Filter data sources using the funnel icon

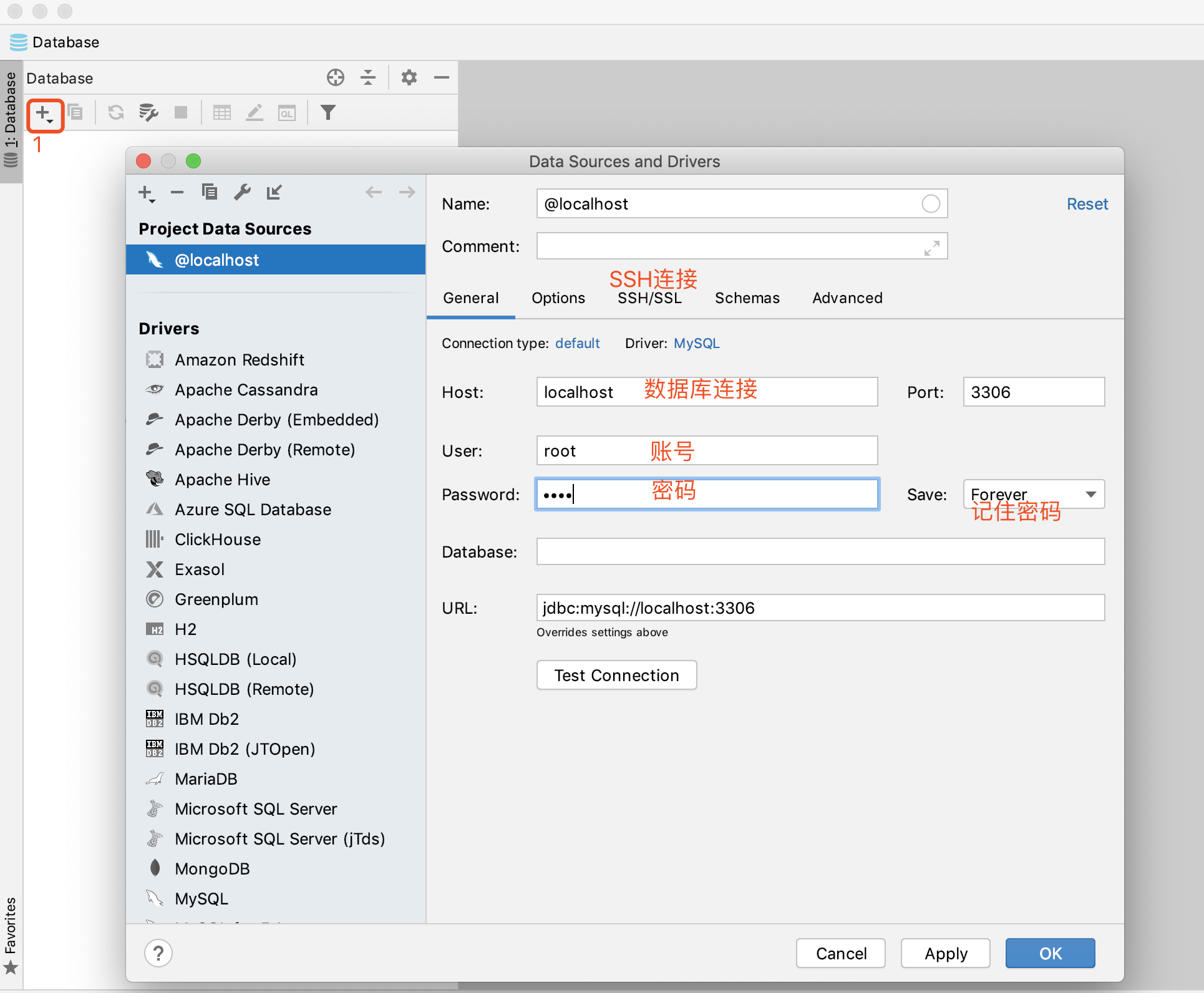coord(328,113)
